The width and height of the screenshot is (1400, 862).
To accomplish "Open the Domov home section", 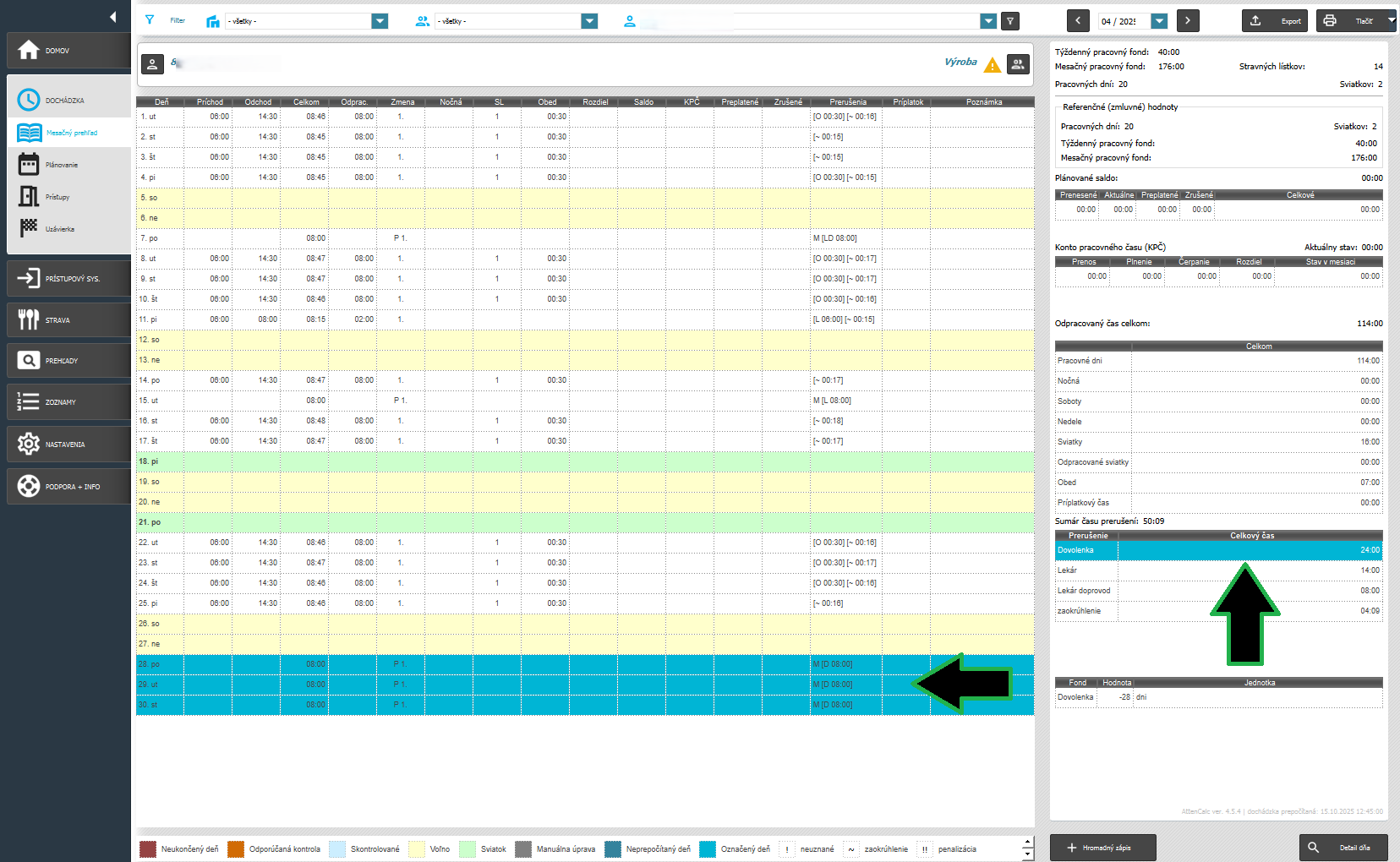I will [68, 51].
